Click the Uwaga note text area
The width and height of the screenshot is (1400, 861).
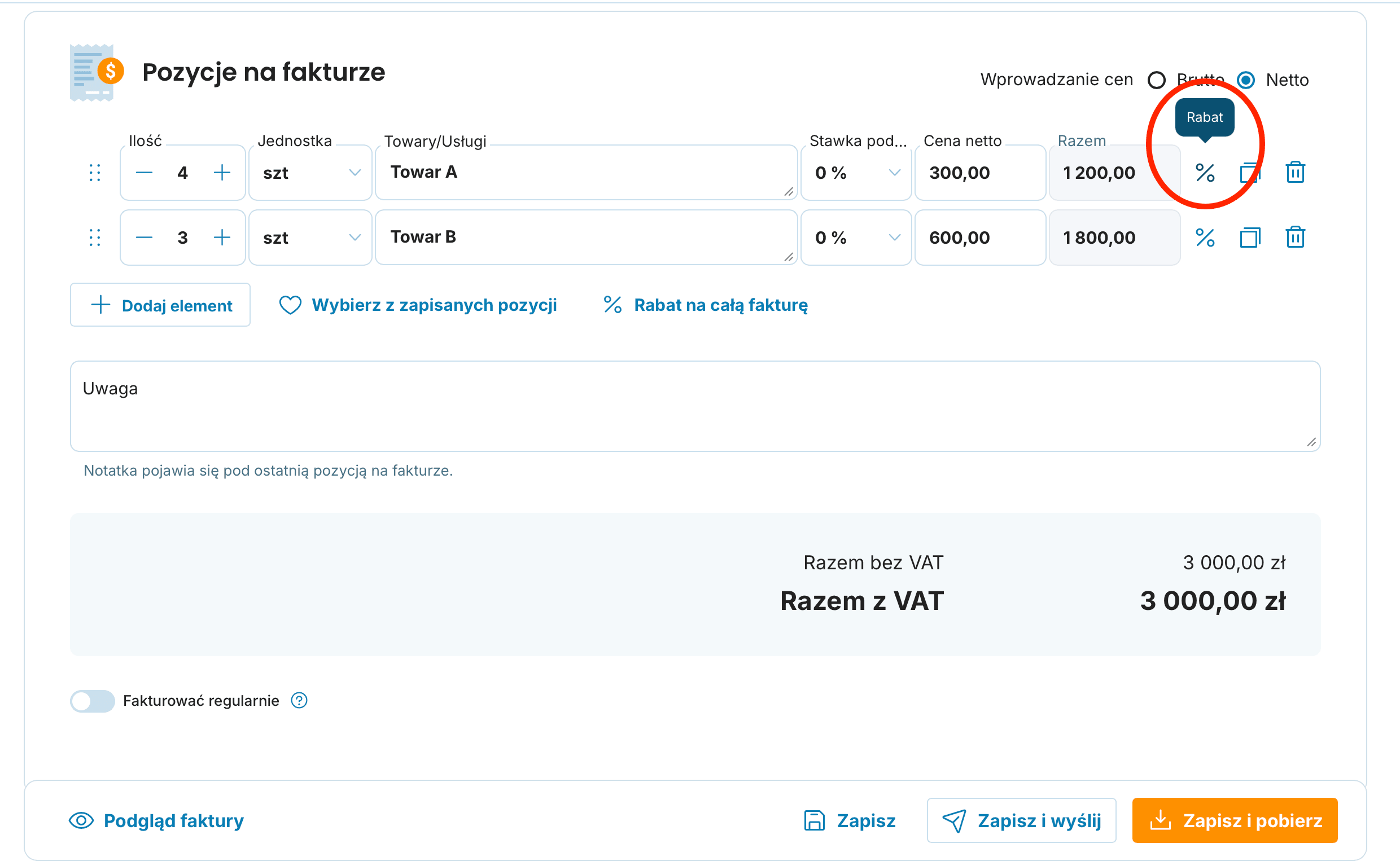(x=695, y=406)
